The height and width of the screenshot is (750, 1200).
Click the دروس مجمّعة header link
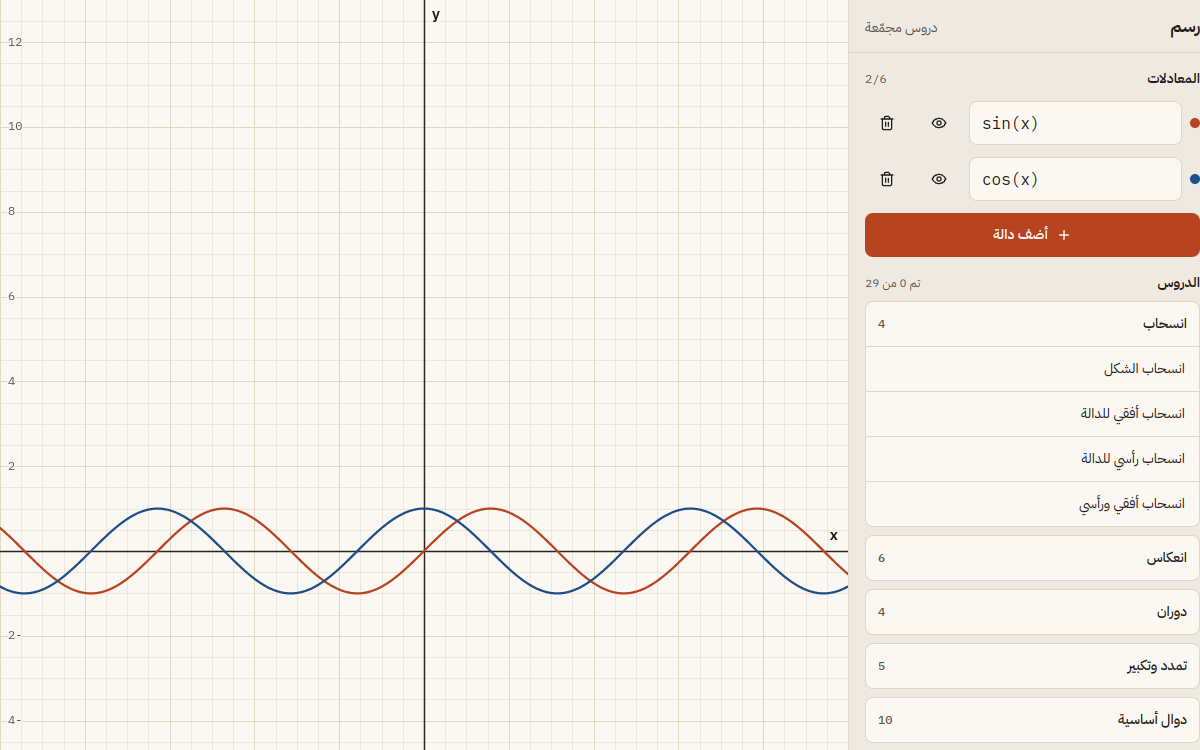pyautogui.click(x=901, y=27)
